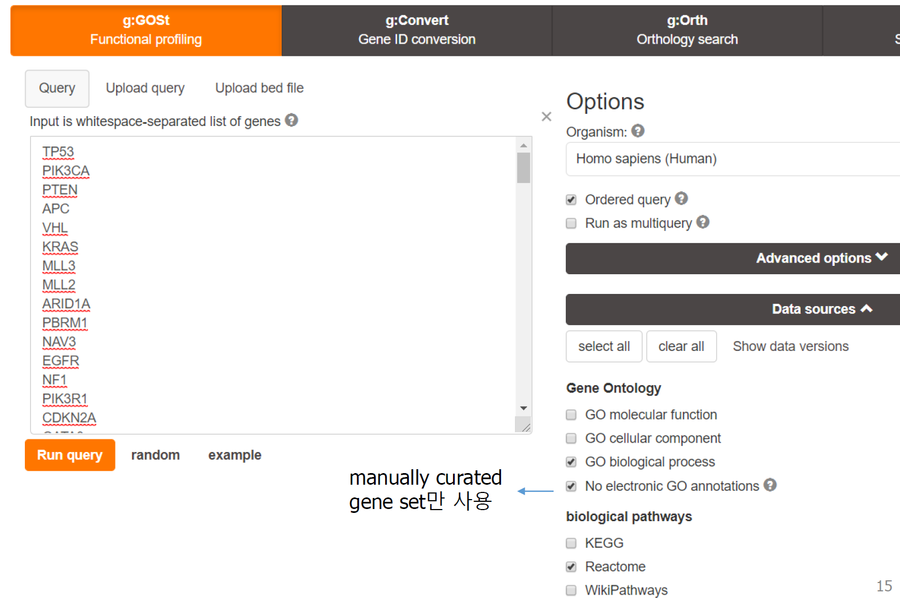Open the Upload bed file tab
900x598 pixels.
(x=259, y=88)
